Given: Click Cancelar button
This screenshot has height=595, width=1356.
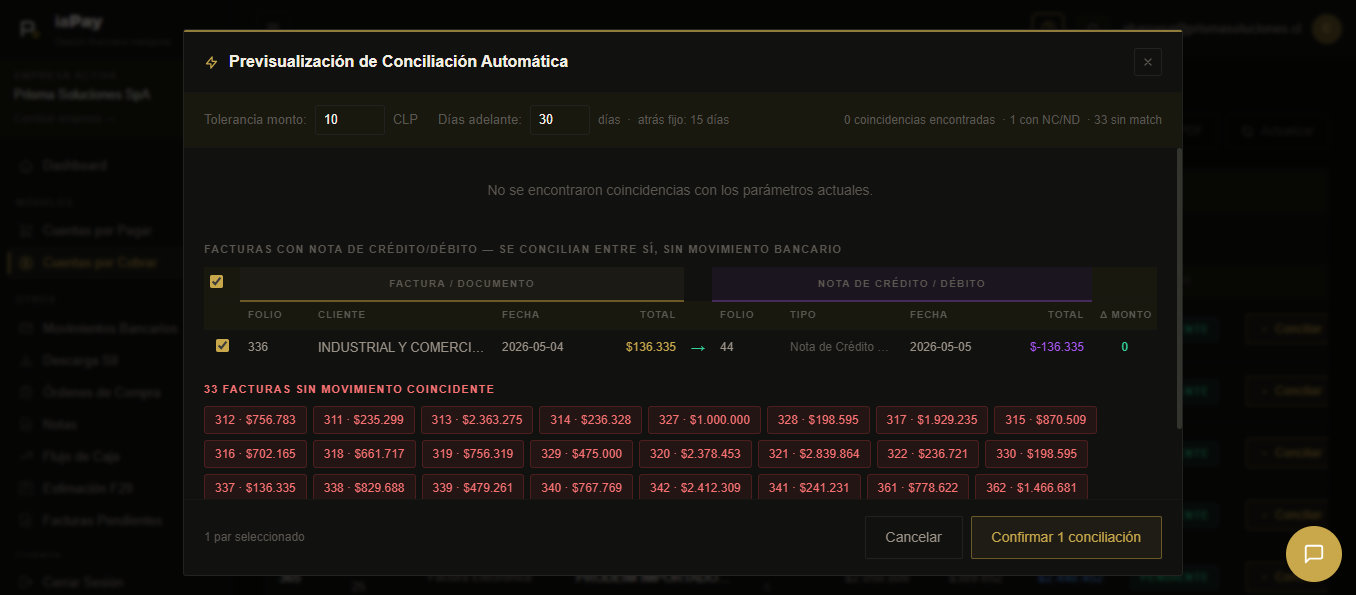Looking at the screenshot, I should point(913,537).
